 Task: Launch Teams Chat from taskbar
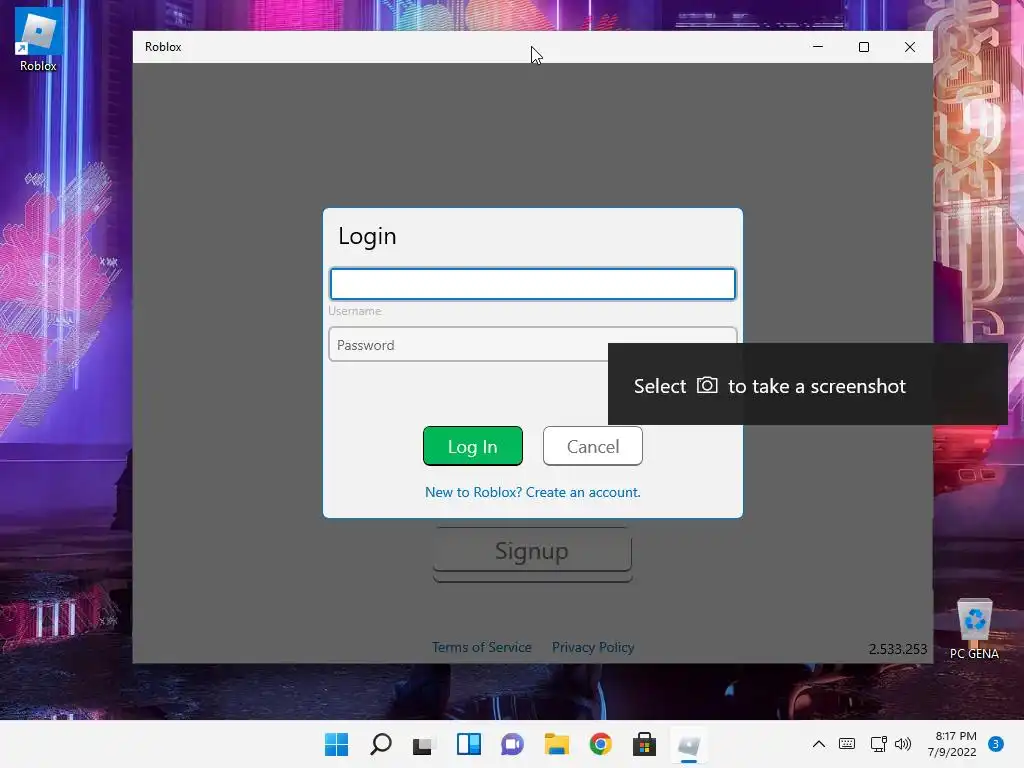512,744
